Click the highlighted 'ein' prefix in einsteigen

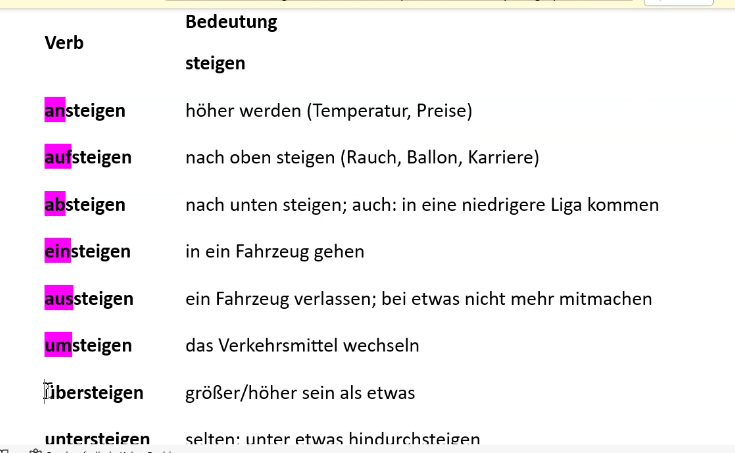[57, 251]
